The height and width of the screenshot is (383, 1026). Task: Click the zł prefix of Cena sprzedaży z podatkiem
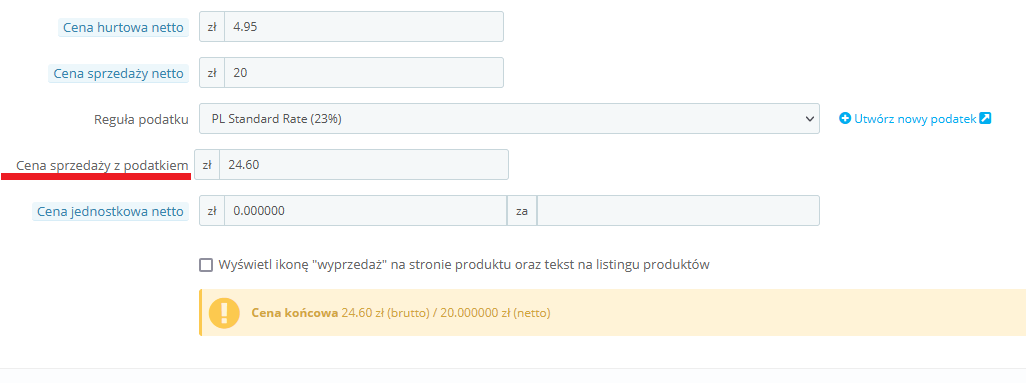(207, 165)
